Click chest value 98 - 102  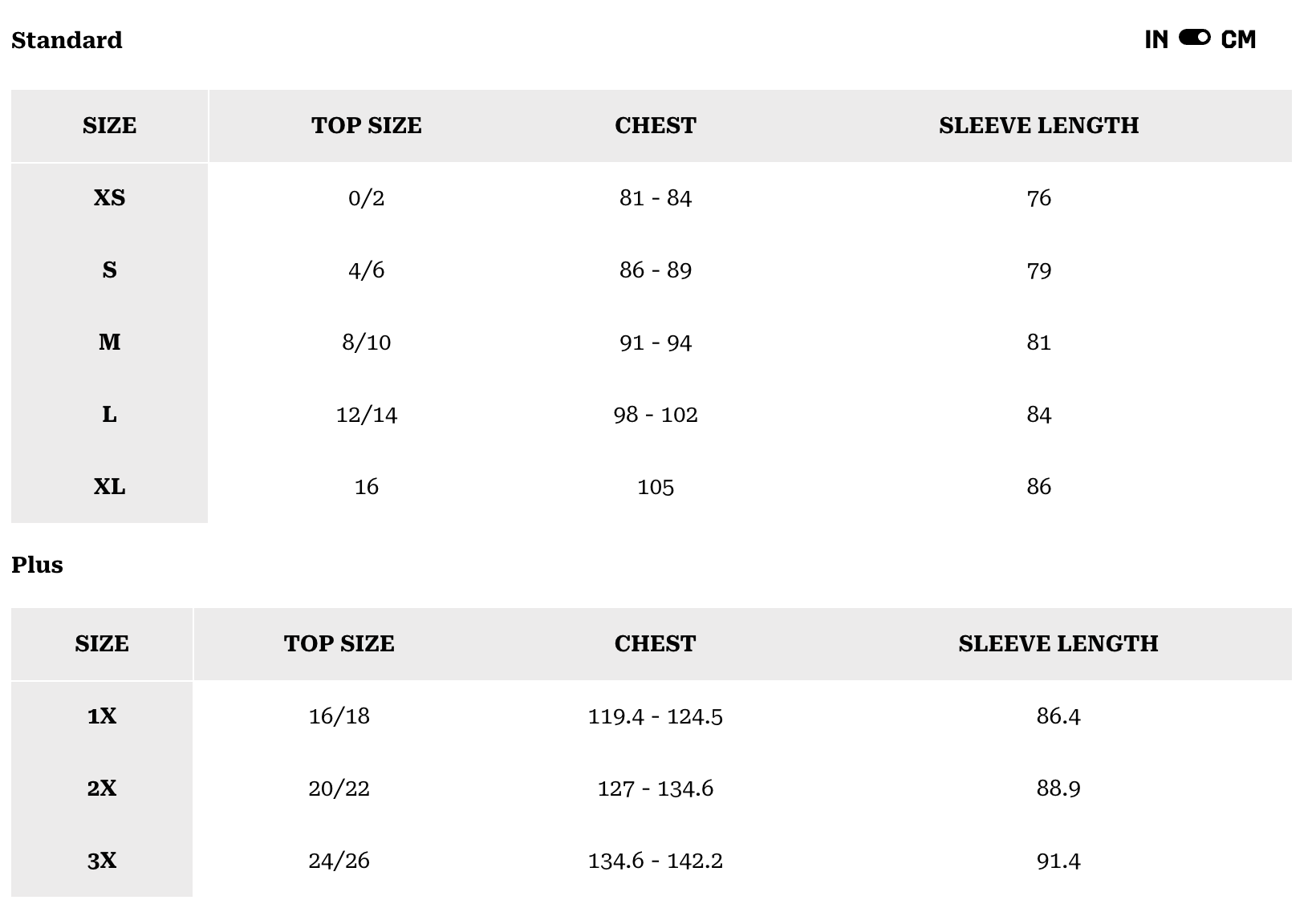(655, 415)
